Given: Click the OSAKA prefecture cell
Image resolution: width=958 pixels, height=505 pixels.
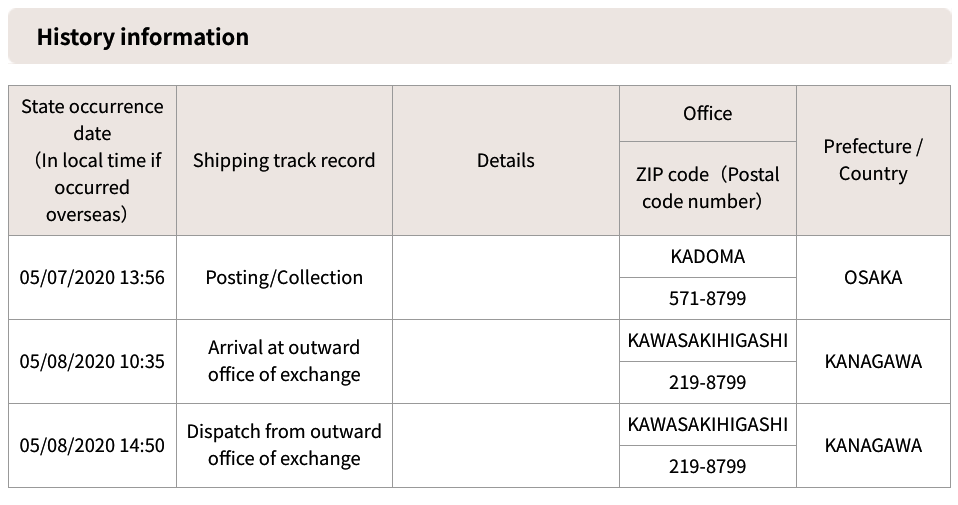Looking at the screenshot, I should (x=873, y=277).
